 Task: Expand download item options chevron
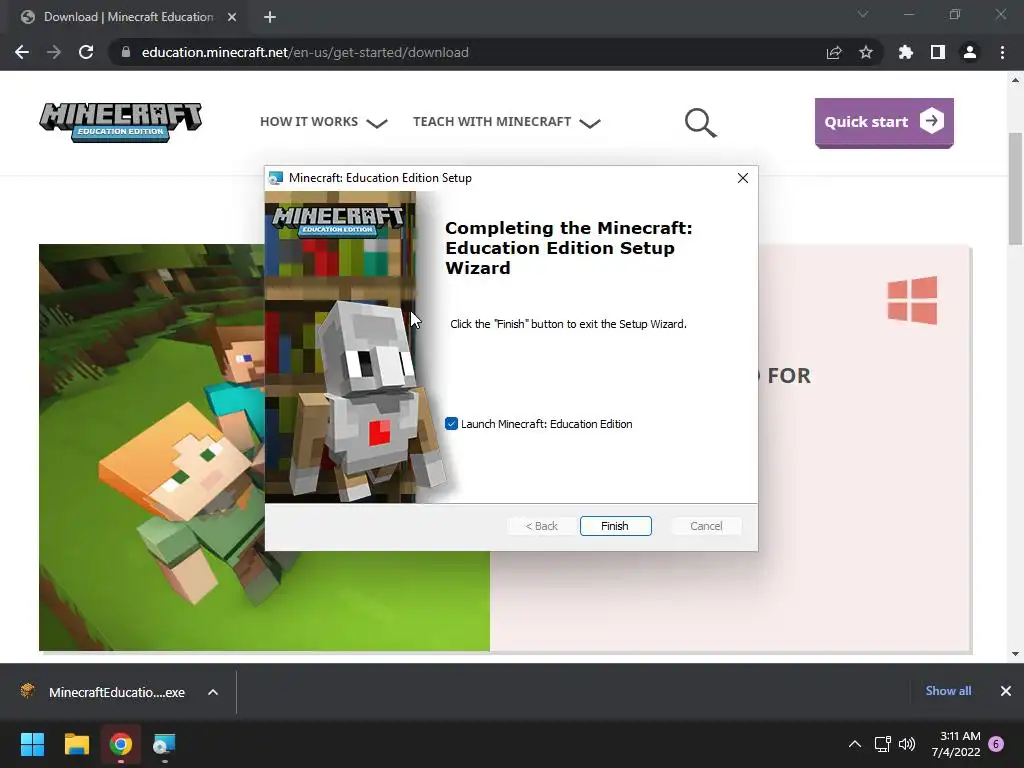pos(213,692)
